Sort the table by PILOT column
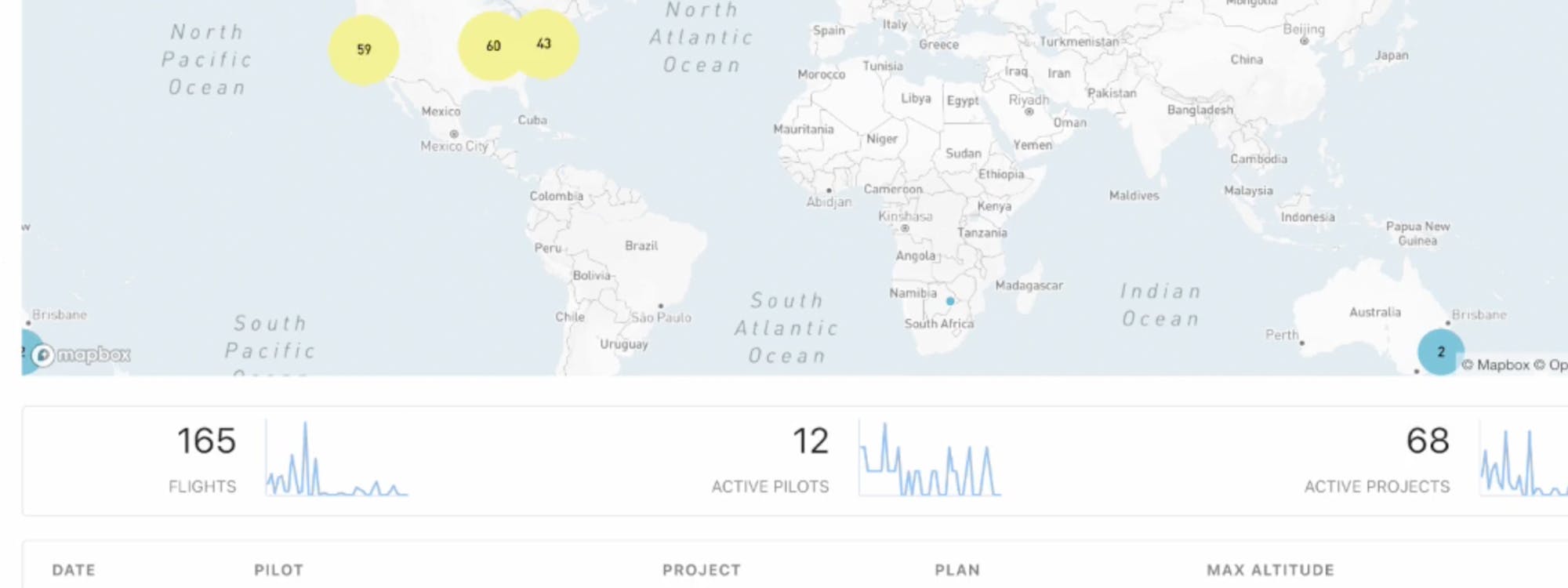1568x588 pixels. pyautogui.click(x=278, y=570)
